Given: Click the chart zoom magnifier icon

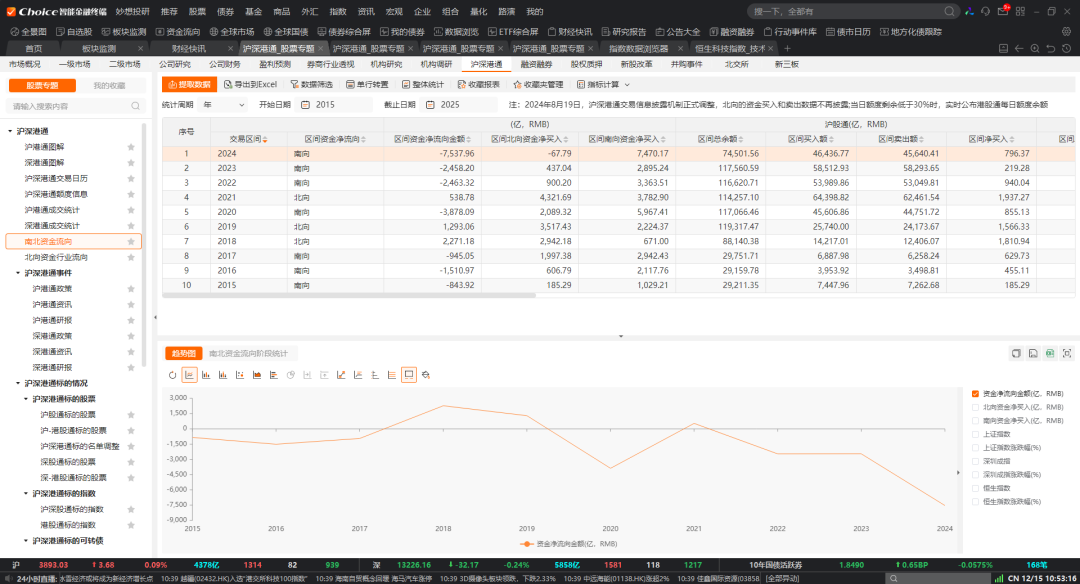Looking at the screenshot, I should [x=426, y=375].
